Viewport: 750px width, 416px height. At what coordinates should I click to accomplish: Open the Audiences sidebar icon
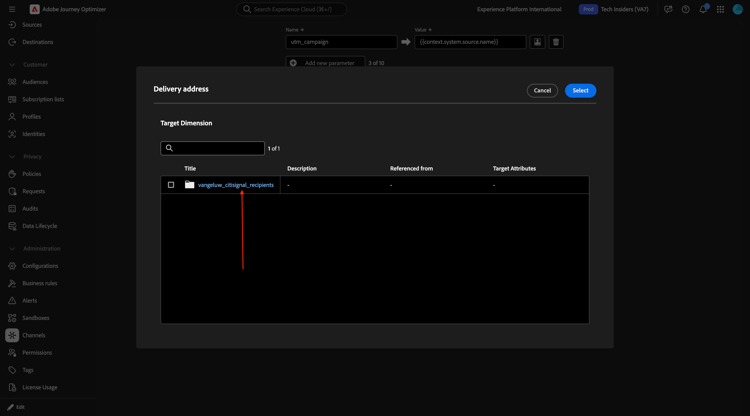point(12,82)
